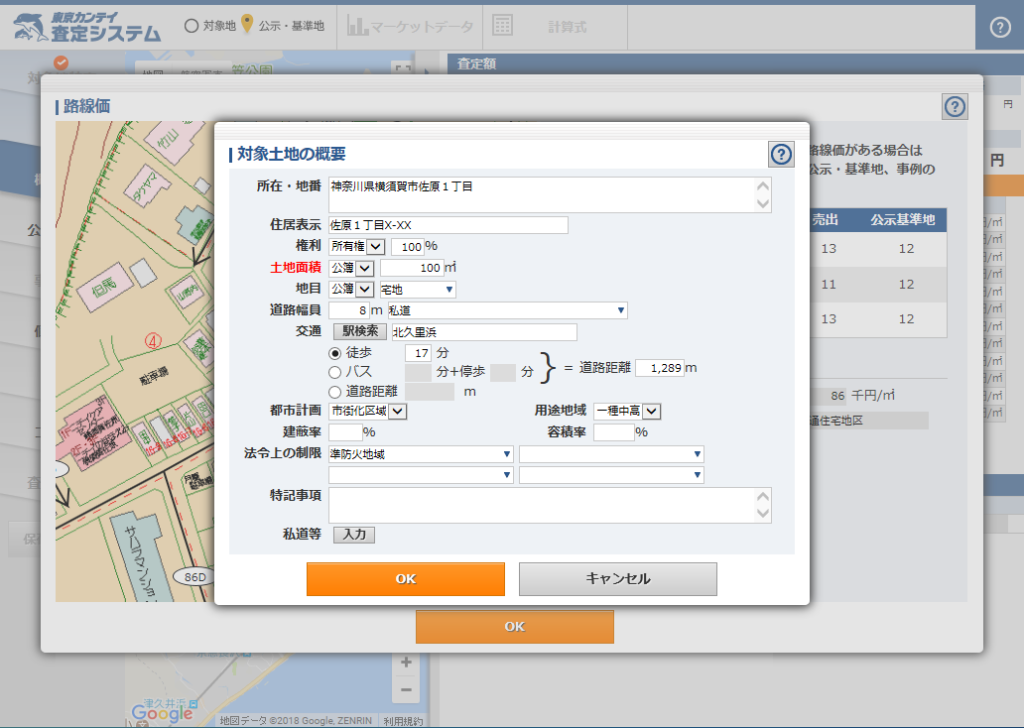Click the 建蔽率 percentage field
The image size is (1024, 728).
click(345, 432)
